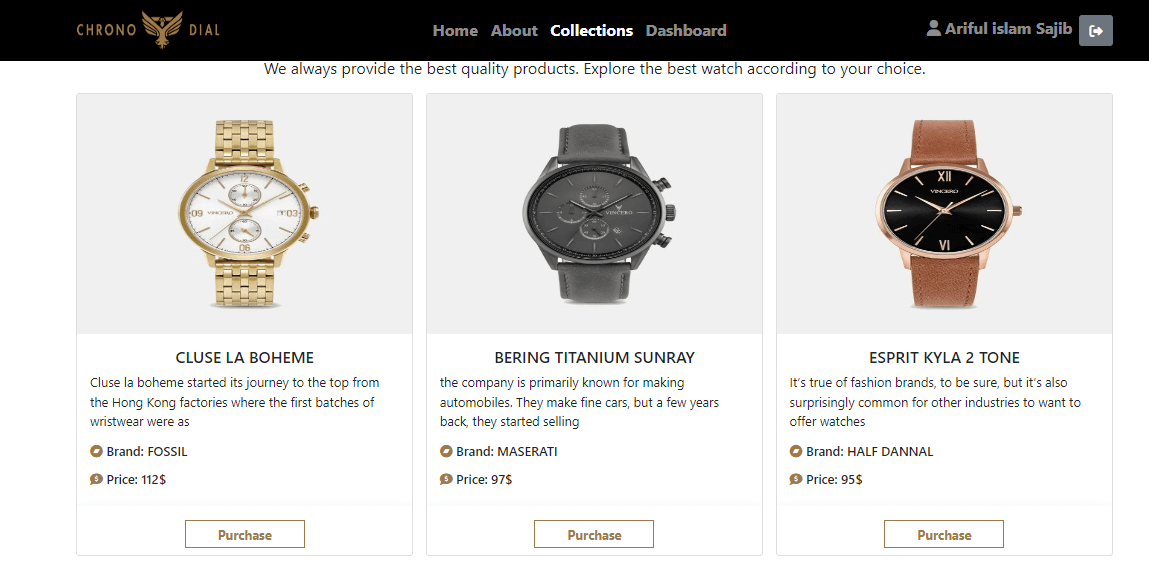
Task: Click brand icon next to FOSSIL
Action: (x=96, y=452)
